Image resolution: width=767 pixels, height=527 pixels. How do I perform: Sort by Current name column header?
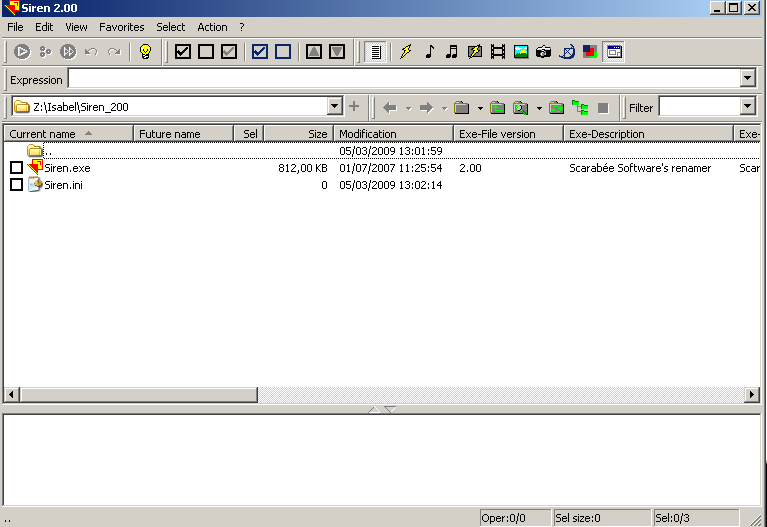[69, 134]
